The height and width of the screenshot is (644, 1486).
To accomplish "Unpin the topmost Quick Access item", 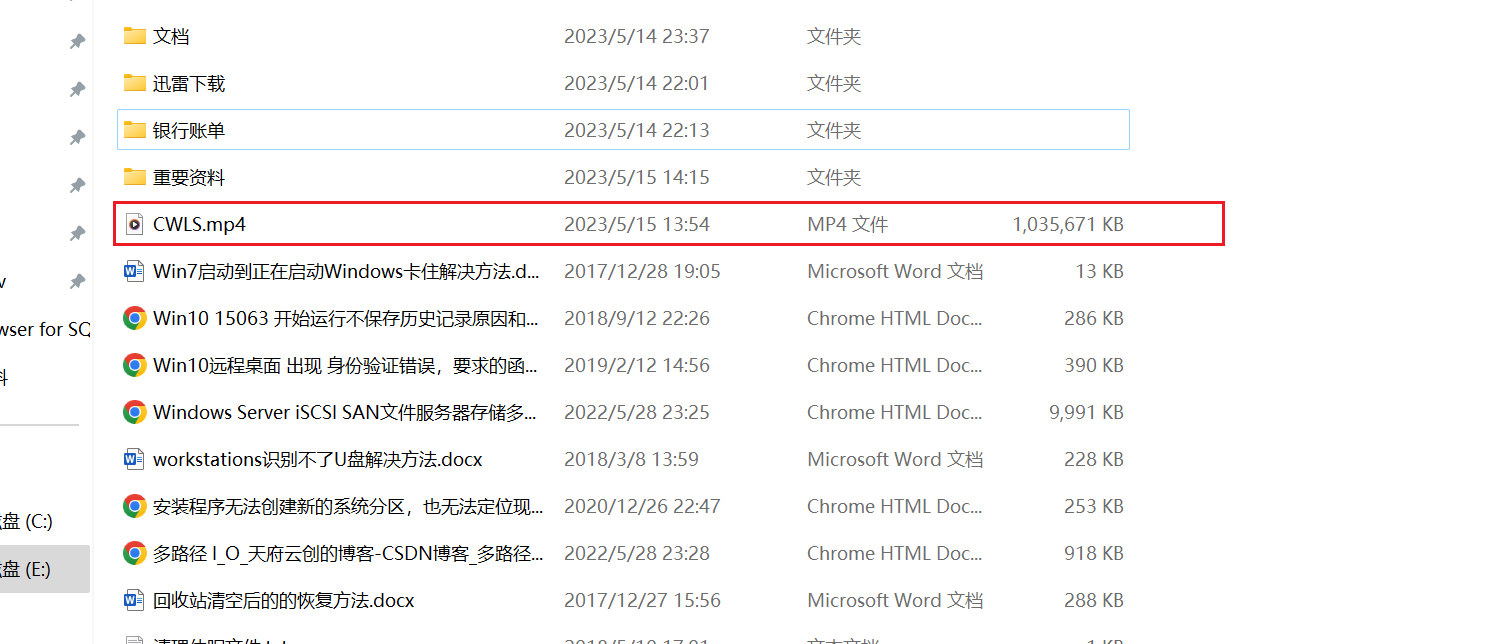I will click(77, 41).
